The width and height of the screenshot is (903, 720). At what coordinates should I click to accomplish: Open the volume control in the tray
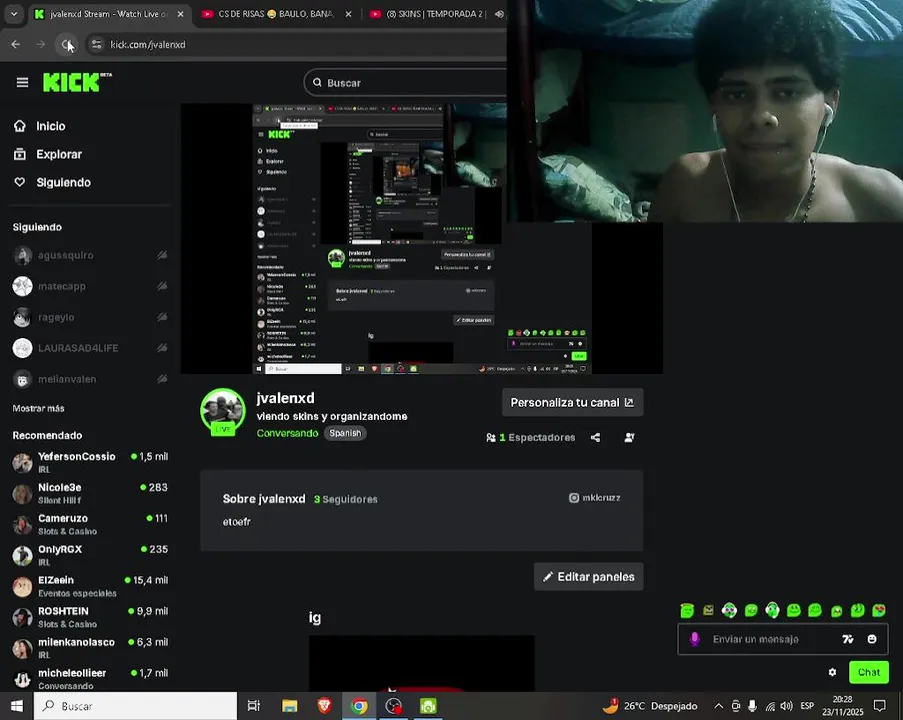pos(787,706)
